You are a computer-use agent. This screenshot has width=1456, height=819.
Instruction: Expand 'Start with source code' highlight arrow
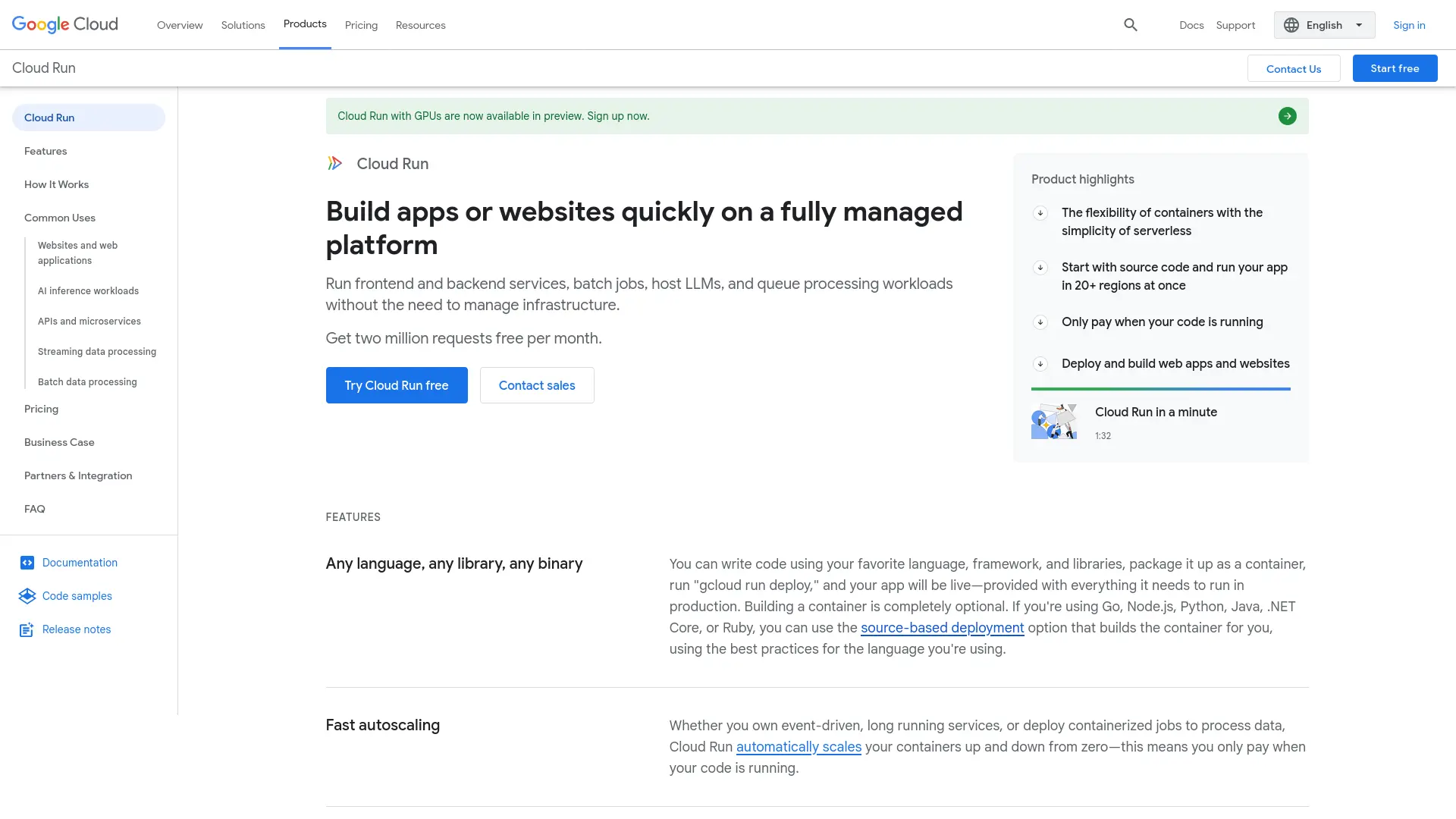pos(1040,268)
